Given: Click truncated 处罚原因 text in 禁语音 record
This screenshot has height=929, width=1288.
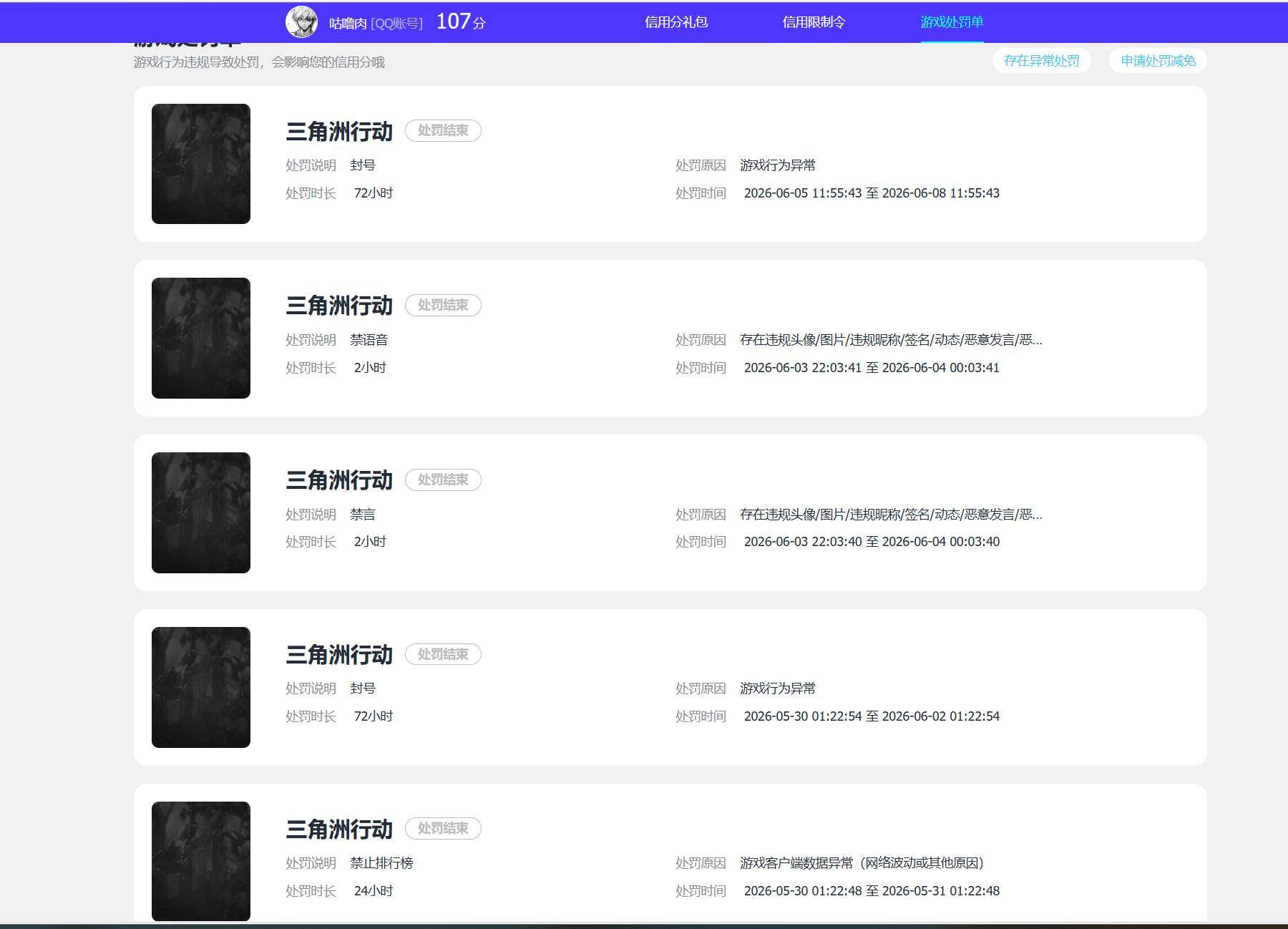Looking at the screenshot, I should click(x=891, y=339).
